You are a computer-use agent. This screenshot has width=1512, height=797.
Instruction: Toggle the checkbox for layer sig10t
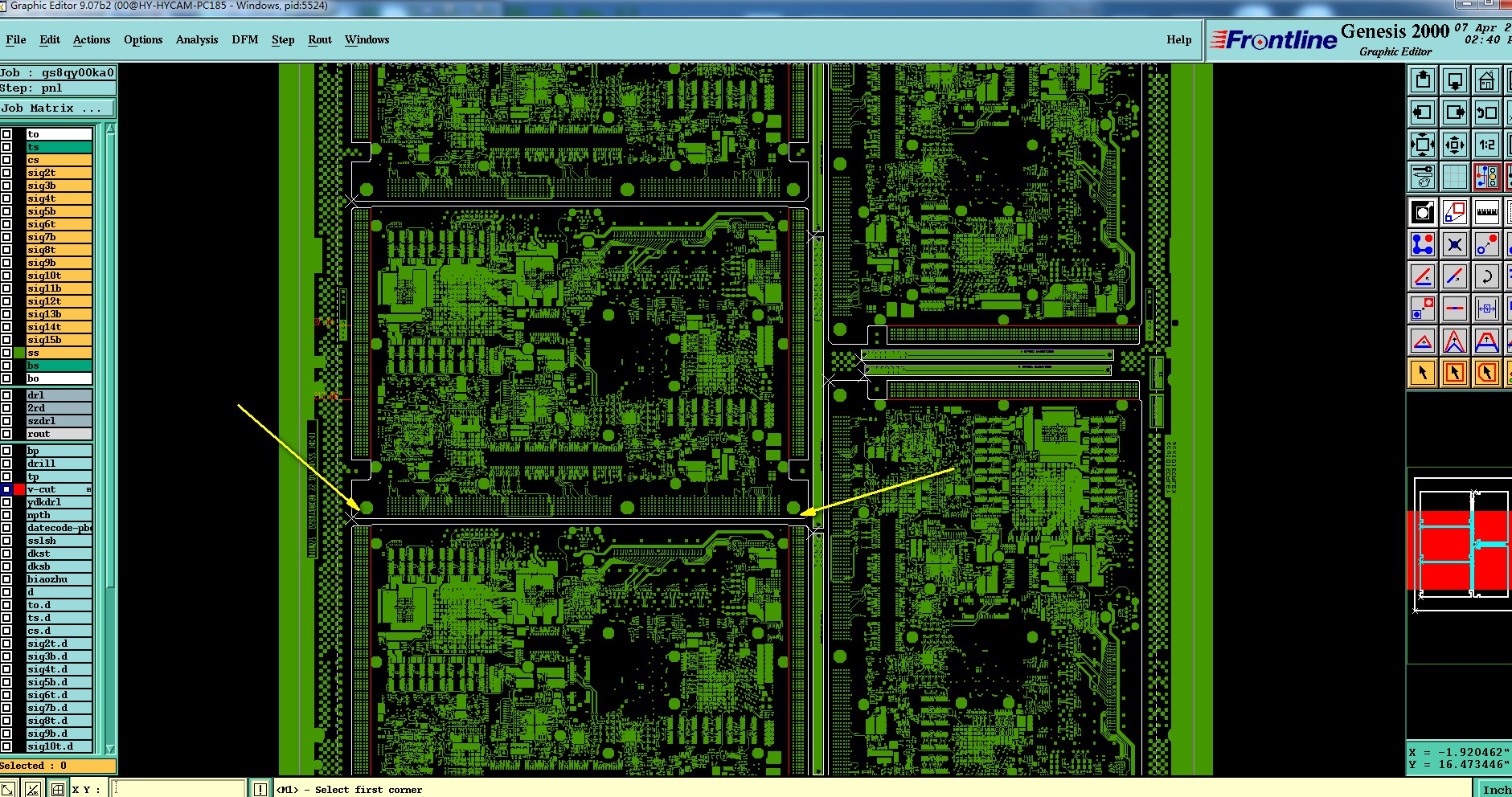pos(6,276)
